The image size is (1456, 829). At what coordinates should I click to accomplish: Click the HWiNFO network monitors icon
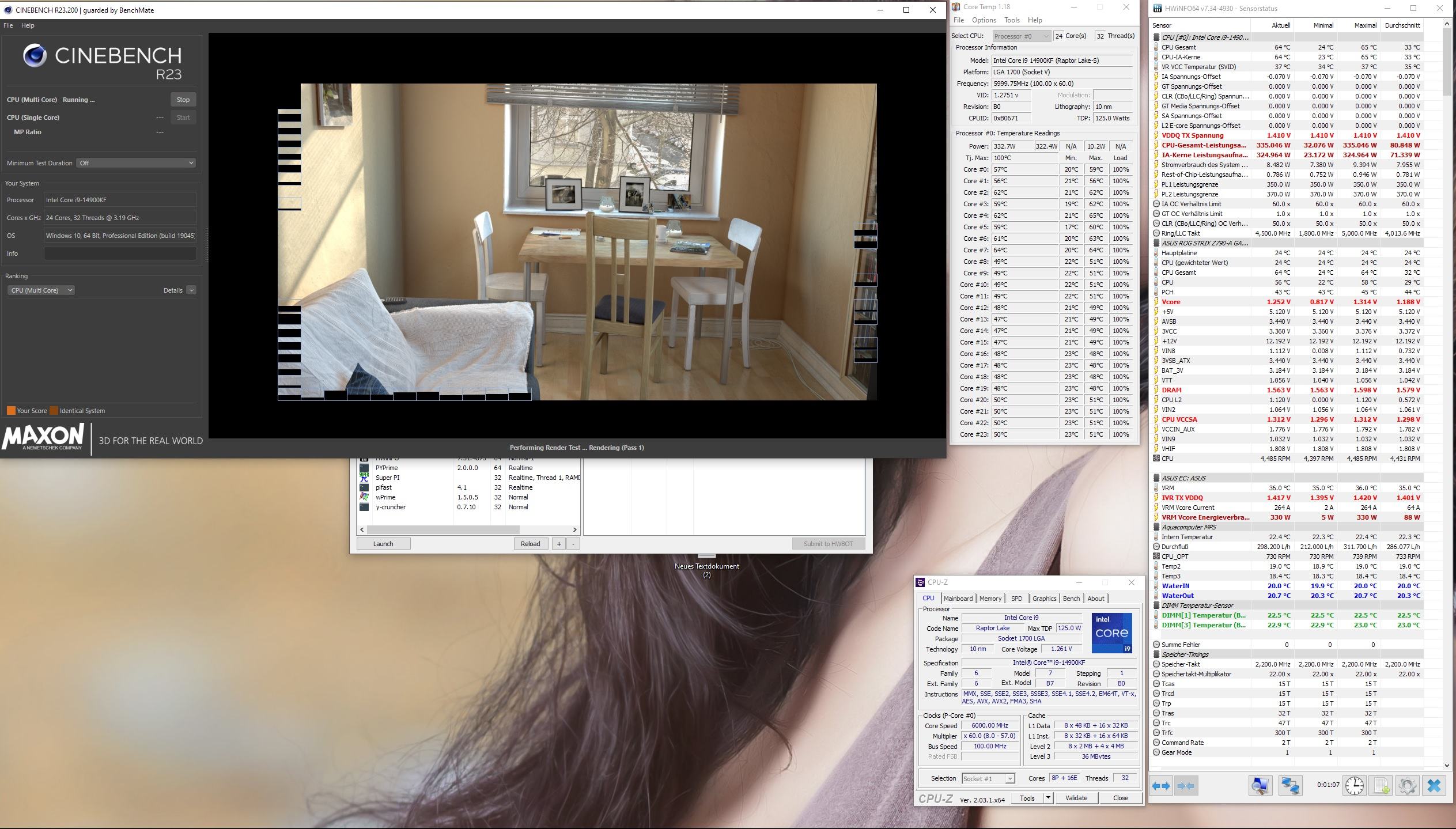pos(1290,786)
